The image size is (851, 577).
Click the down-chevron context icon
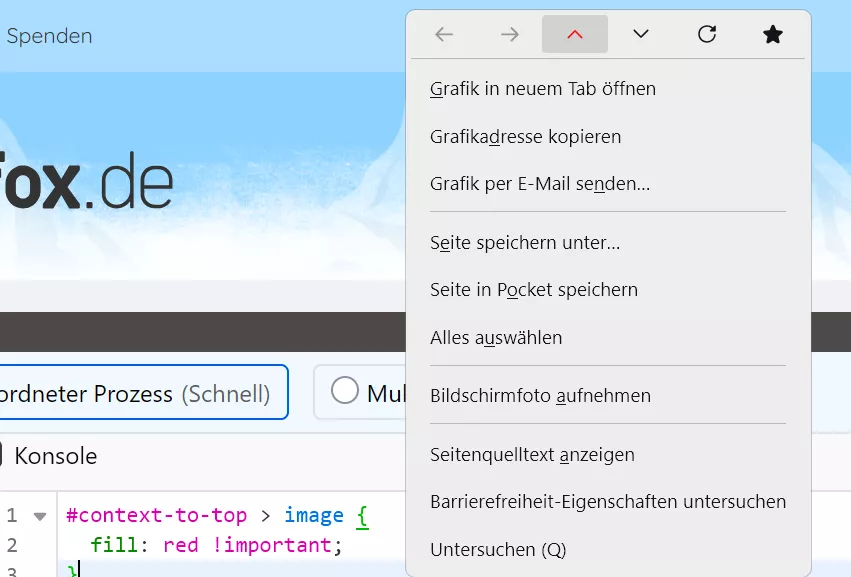pyautogui.click(x=641, y=35)
